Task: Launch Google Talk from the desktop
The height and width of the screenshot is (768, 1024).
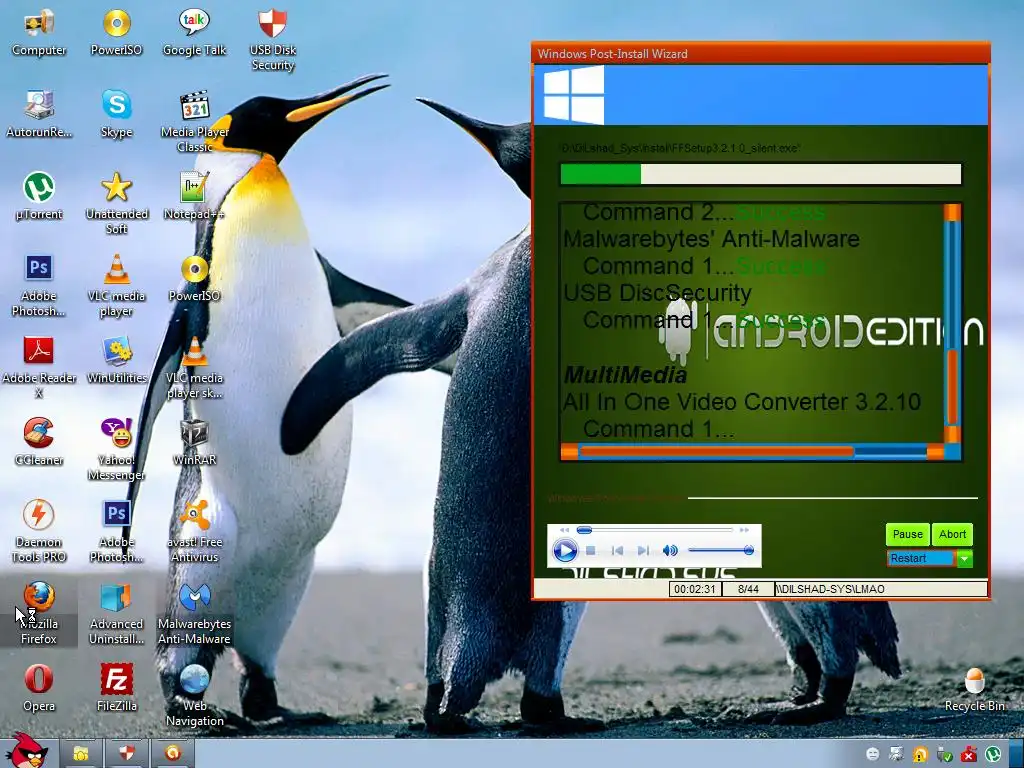Action: (194, 33)
